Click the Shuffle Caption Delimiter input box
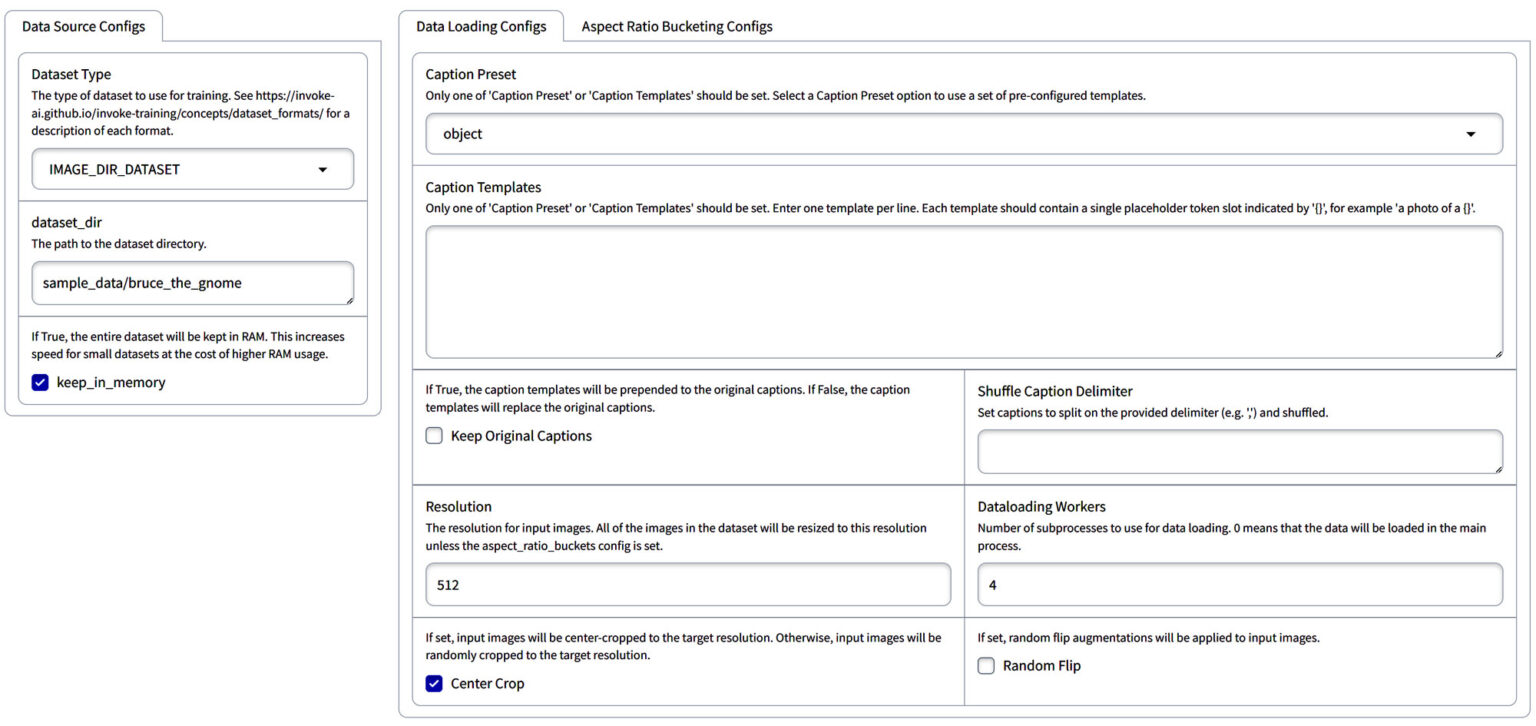The image size is (1536, 726). pos(1240,452)
